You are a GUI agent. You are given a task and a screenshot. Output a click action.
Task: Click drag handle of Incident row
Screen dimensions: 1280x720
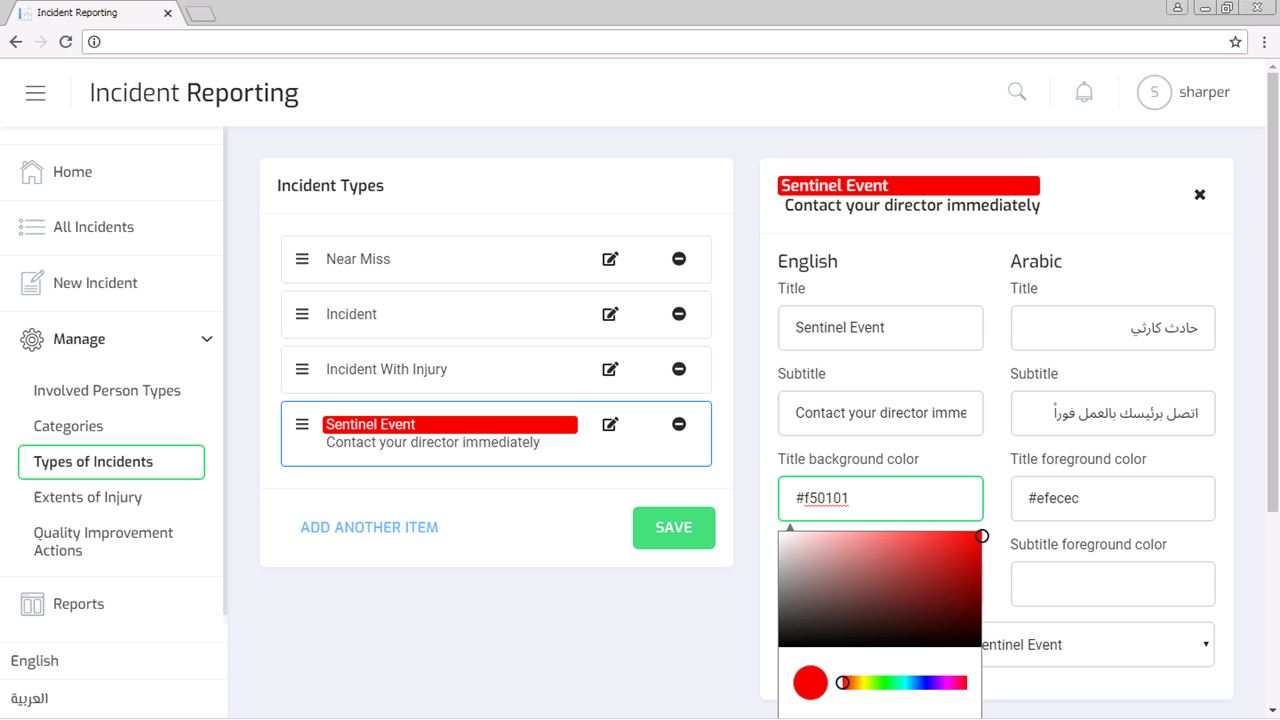click(x=302, y=314)
